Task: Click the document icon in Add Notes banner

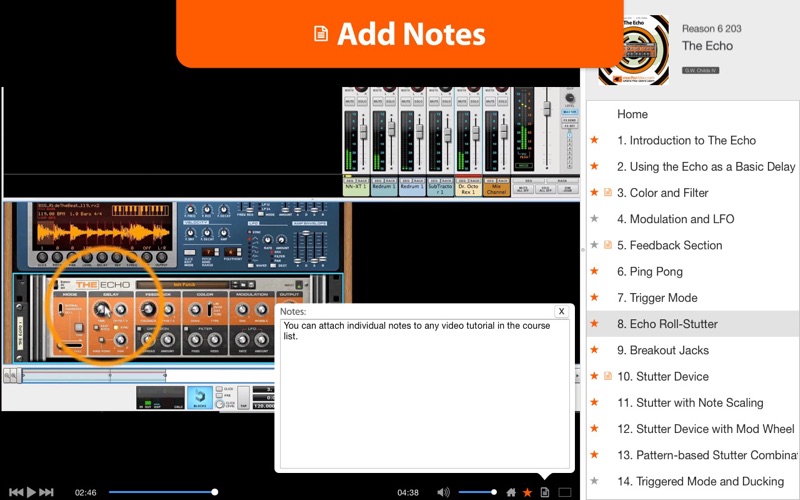Action: 320,34
